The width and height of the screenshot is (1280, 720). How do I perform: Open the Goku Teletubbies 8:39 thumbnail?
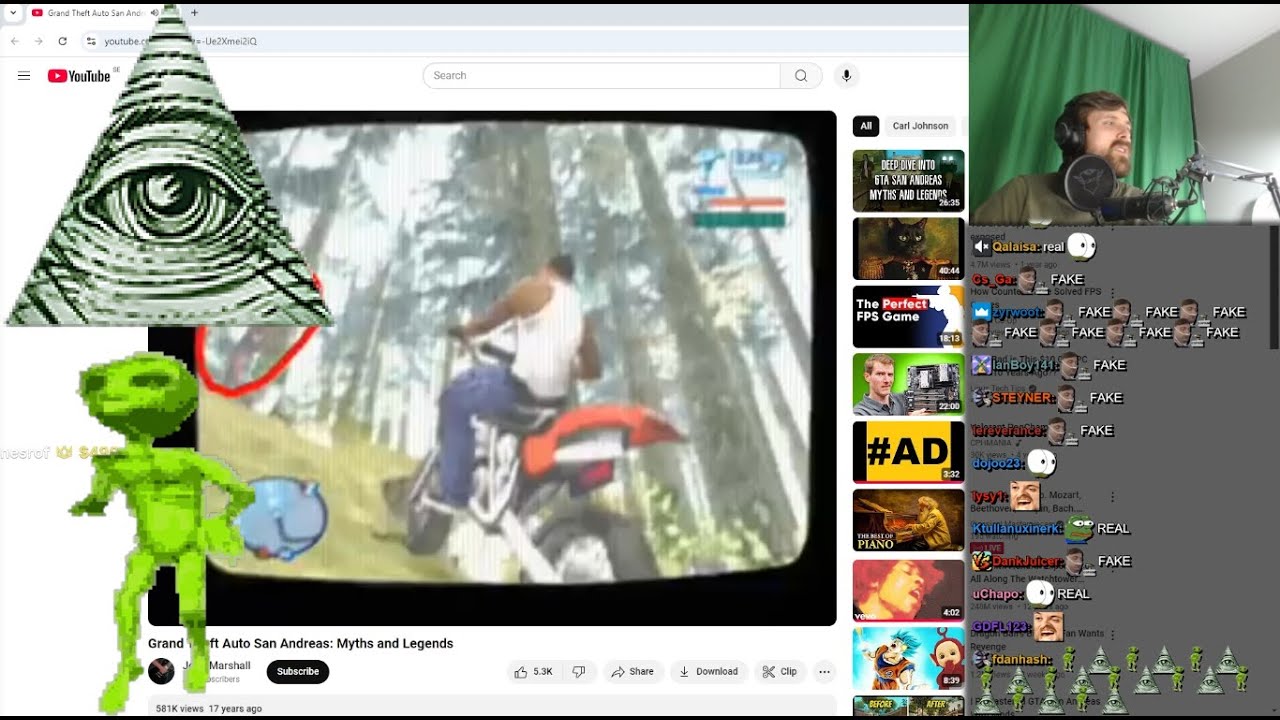(x=908, y=658)
